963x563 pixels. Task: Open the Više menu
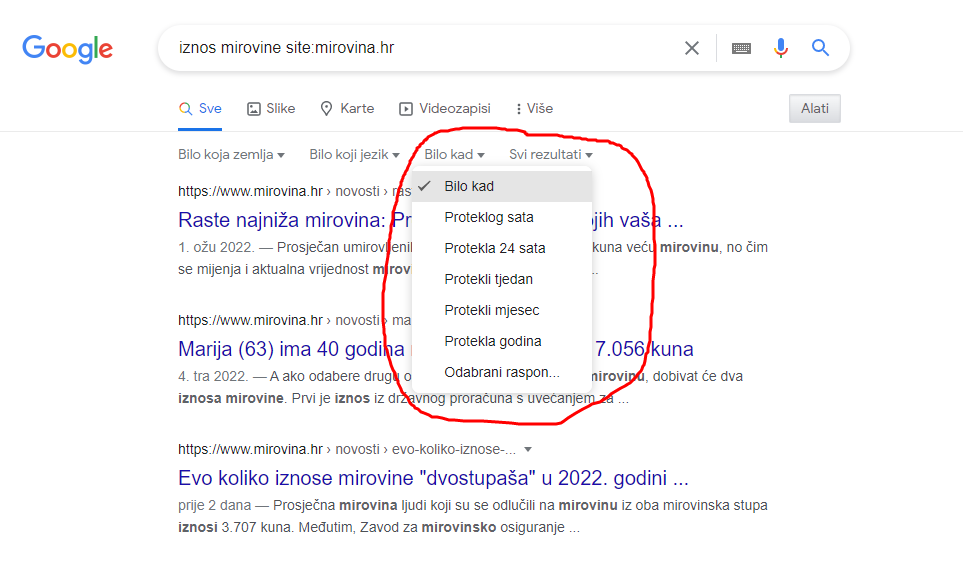[534, 109]
